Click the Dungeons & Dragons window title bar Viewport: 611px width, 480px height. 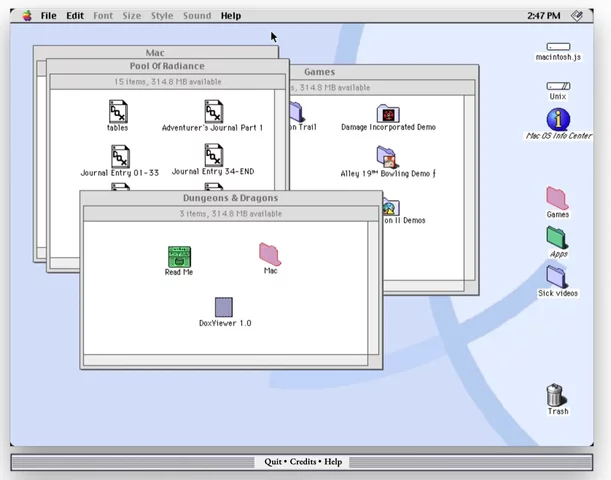[x=231, y=198]
